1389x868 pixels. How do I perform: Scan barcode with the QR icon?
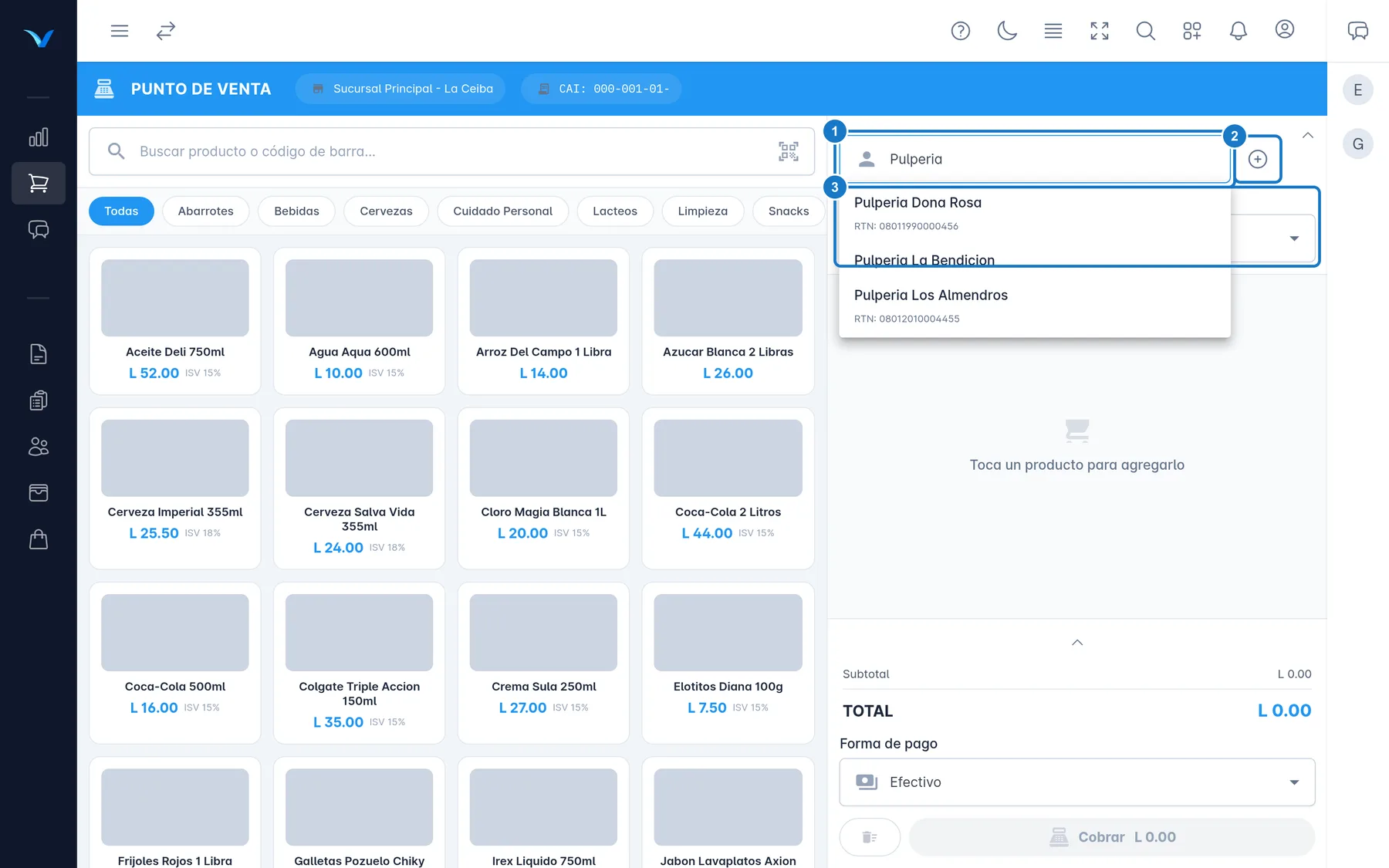(789, 151)
